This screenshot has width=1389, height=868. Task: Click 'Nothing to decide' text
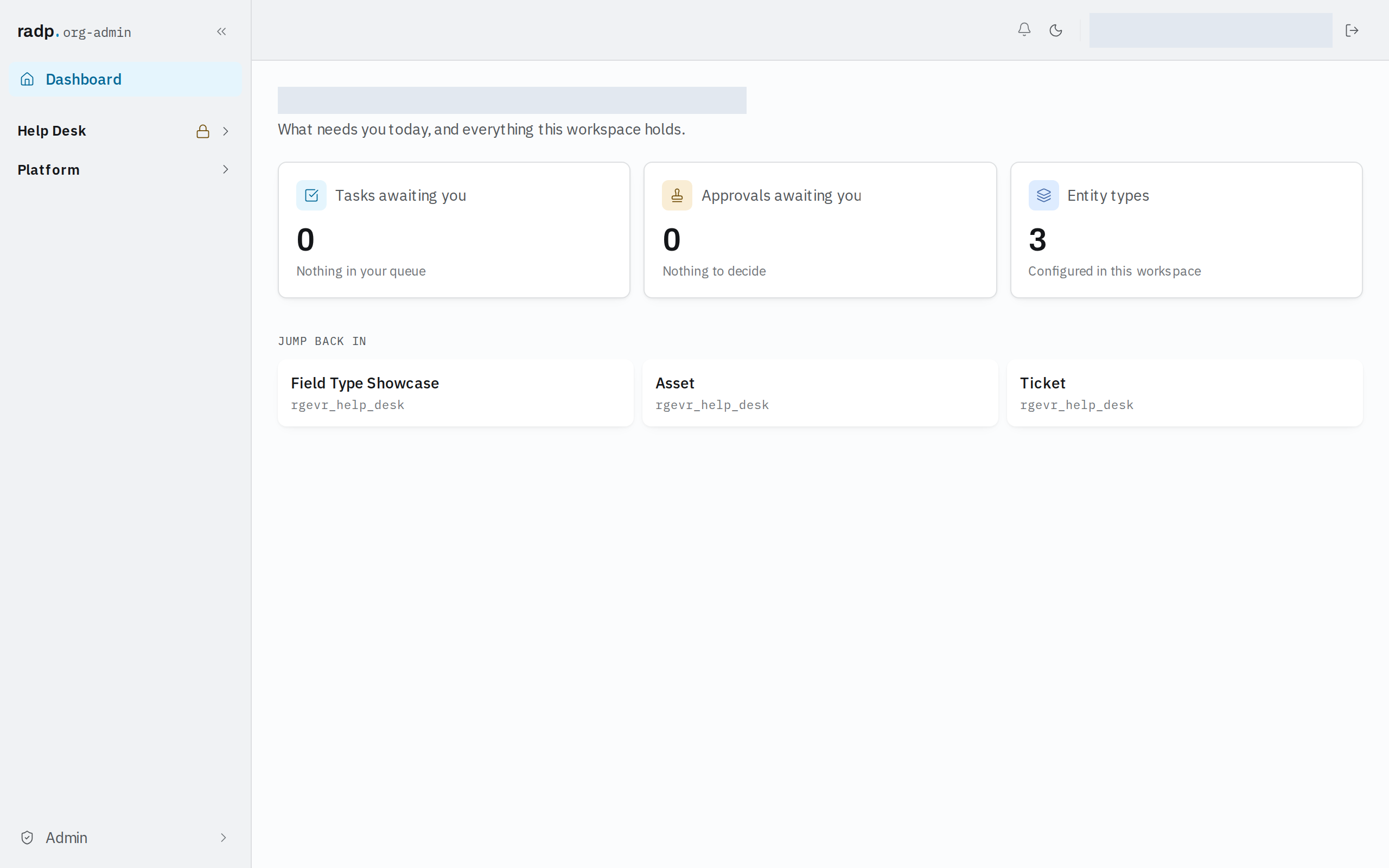pyautogui.click(x=714, y=271)
